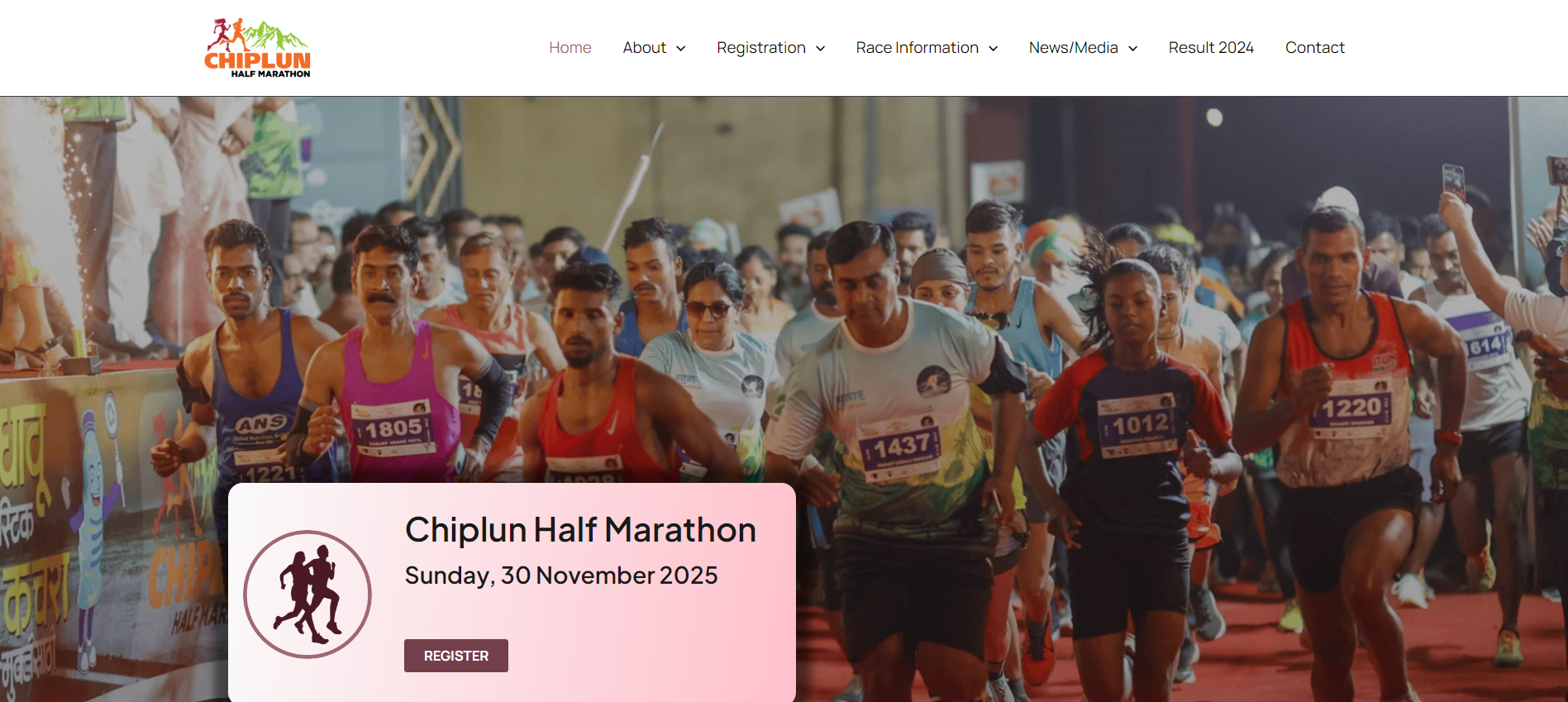Click the Chiplun Half Marathon logo
Screen dimensions: 1568x702
coord(257,48)
